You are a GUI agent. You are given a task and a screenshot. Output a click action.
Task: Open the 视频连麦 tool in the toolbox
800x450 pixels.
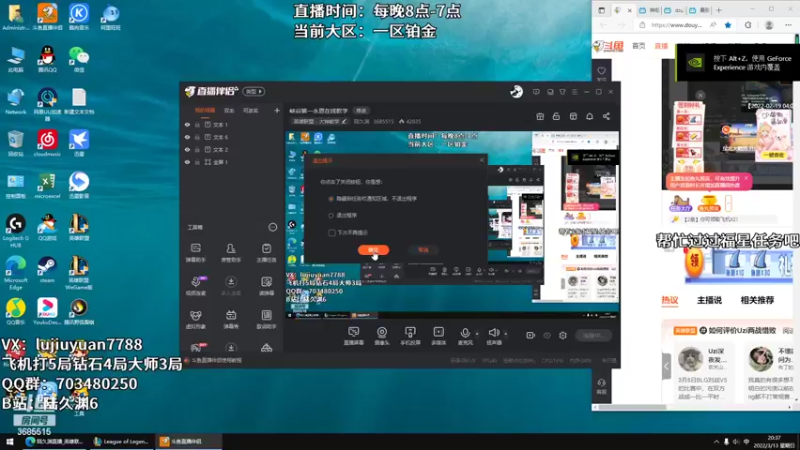(x=195, y=286)
